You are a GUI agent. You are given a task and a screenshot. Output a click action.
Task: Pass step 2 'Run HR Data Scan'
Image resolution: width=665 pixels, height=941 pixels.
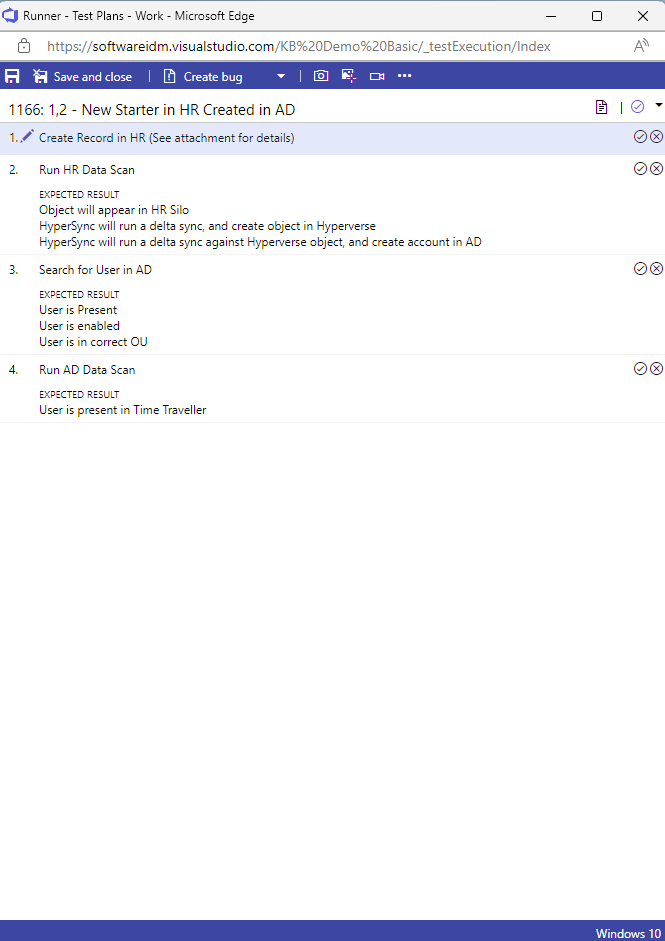(639, 168)
